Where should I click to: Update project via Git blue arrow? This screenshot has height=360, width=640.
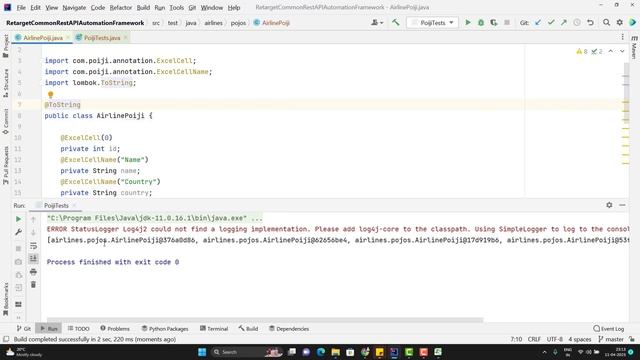tap(538, 23)
